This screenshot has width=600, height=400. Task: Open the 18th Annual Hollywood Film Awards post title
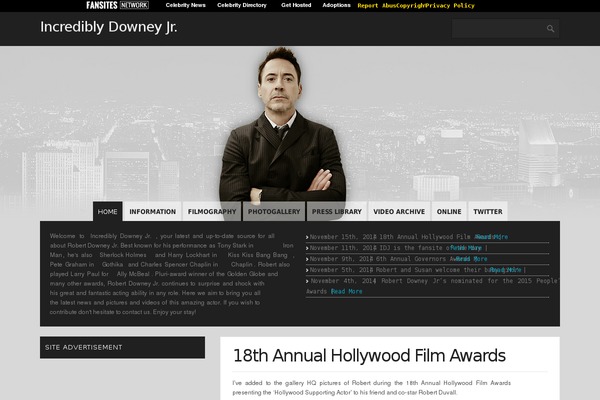click(x=369, y=356)
